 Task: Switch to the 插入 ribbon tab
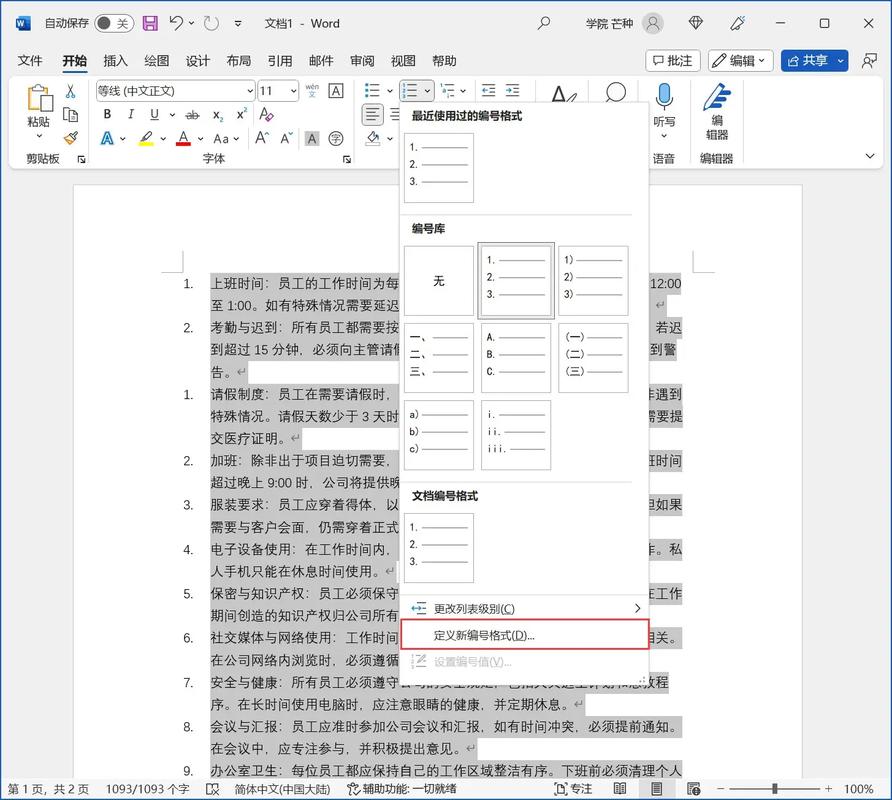(116, 61)
